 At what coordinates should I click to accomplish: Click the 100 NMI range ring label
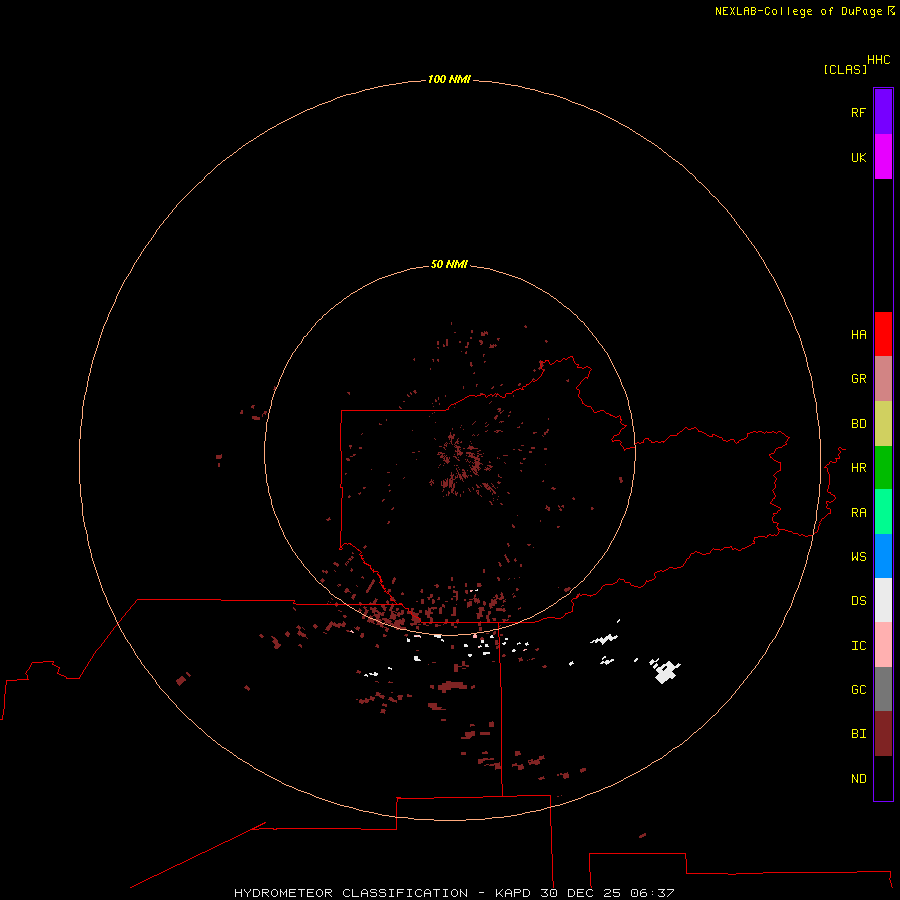449,79
